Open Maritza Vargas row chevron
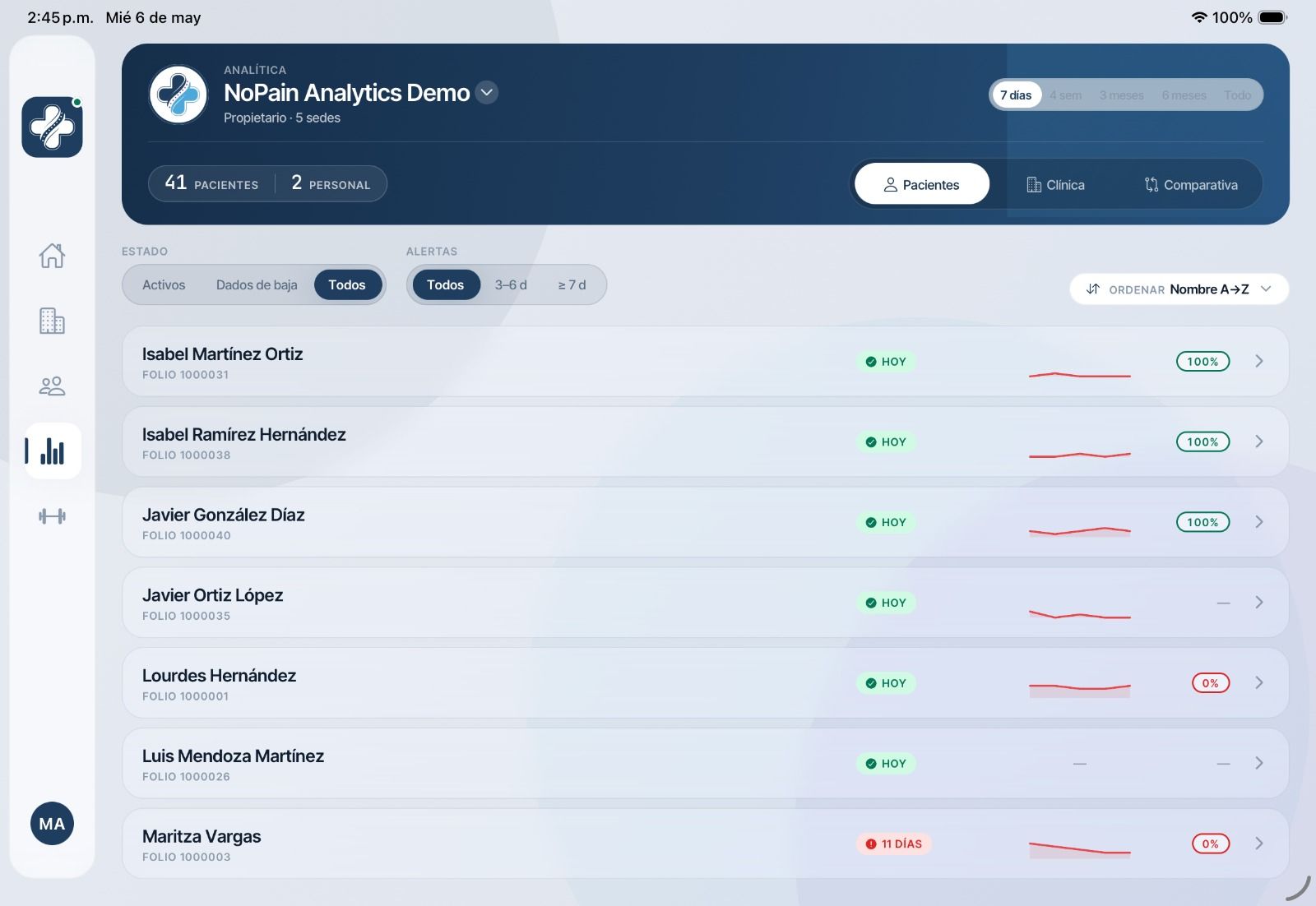The width and height of the screenshot is (1316, 906). 1259,844
